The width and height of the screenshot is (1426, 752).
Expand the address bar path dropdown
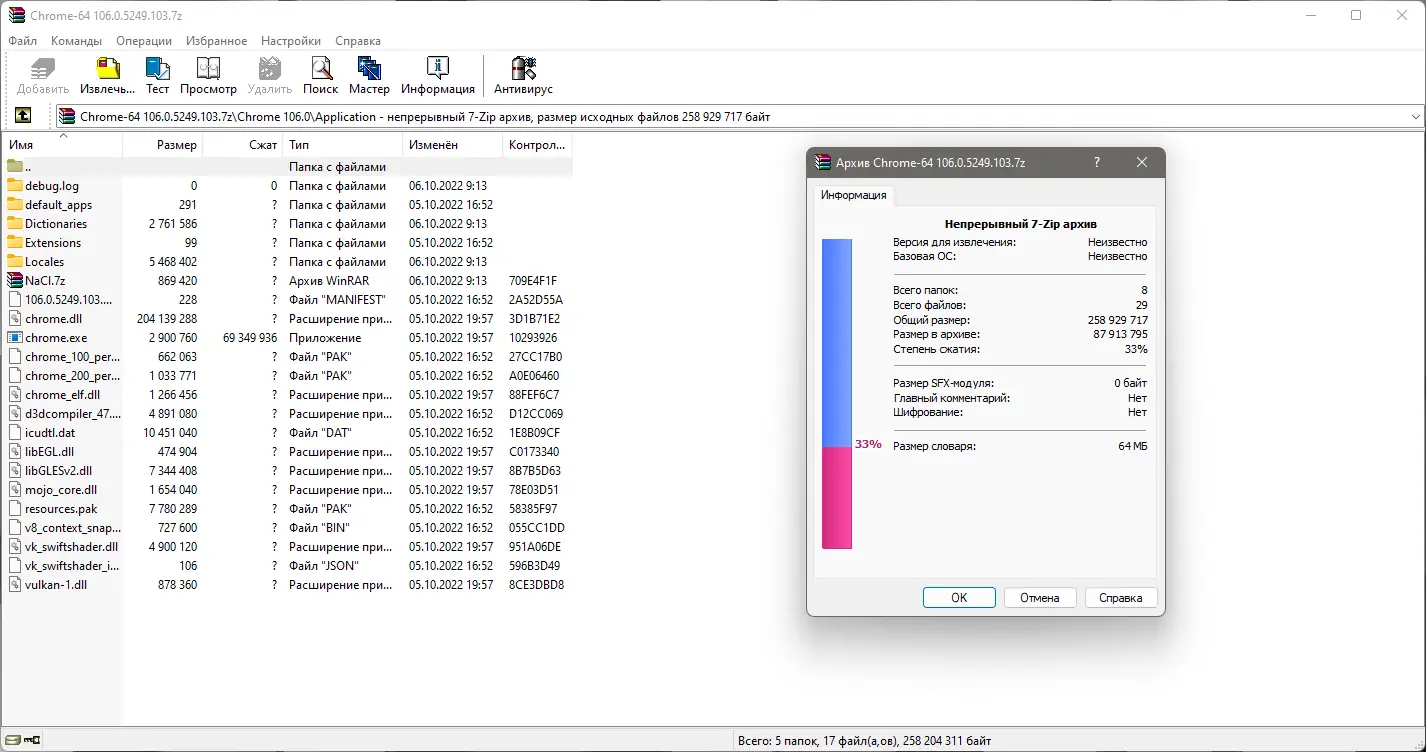coord(1417,115)
